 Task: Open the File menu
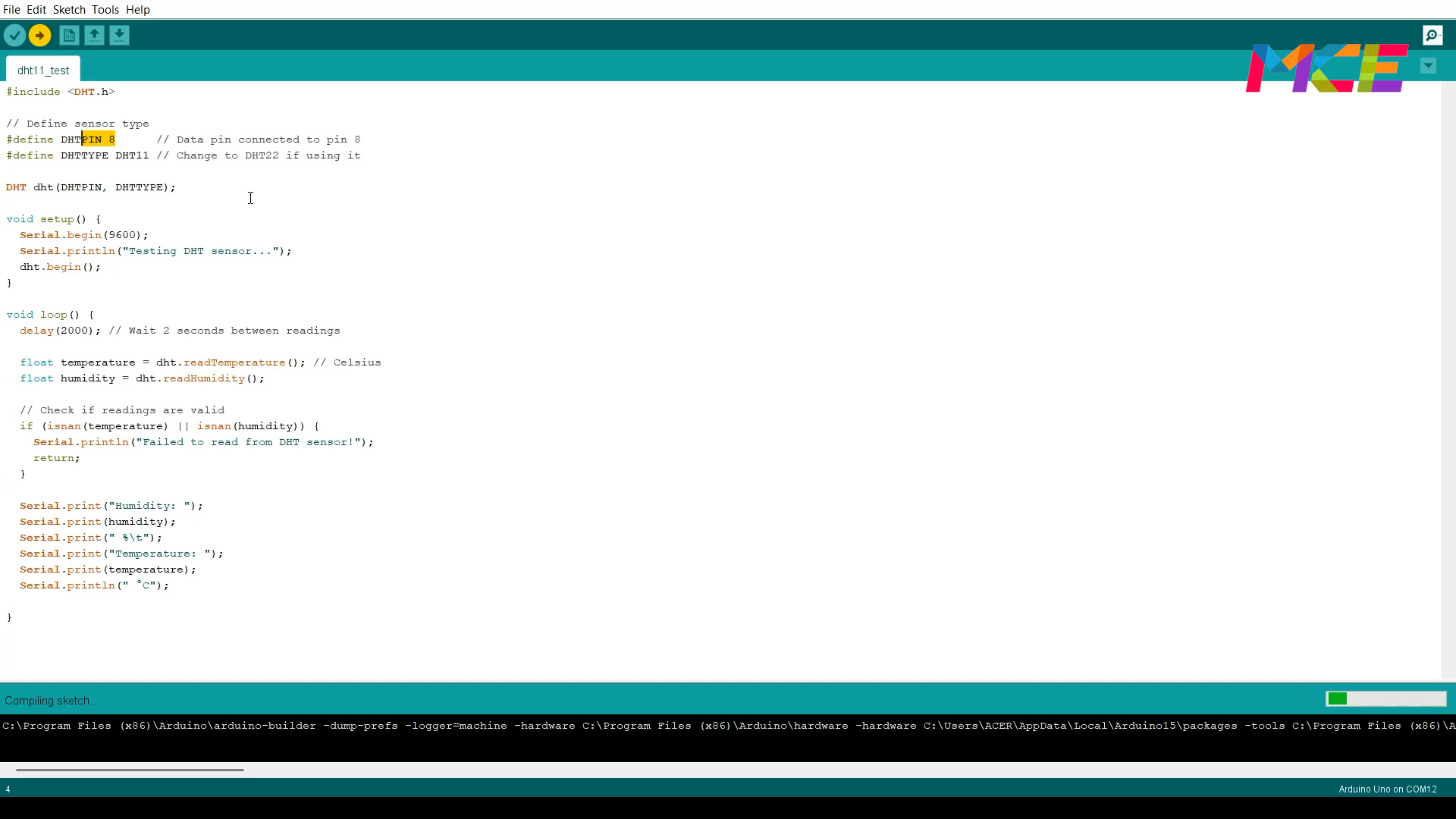11,10
